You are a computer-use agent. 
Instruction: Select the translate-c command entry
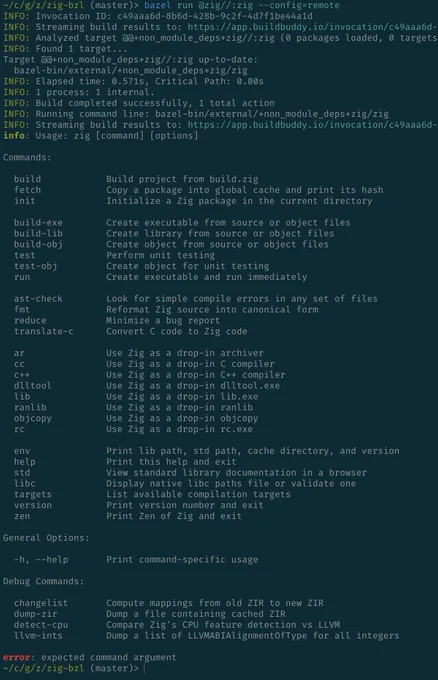44,331
